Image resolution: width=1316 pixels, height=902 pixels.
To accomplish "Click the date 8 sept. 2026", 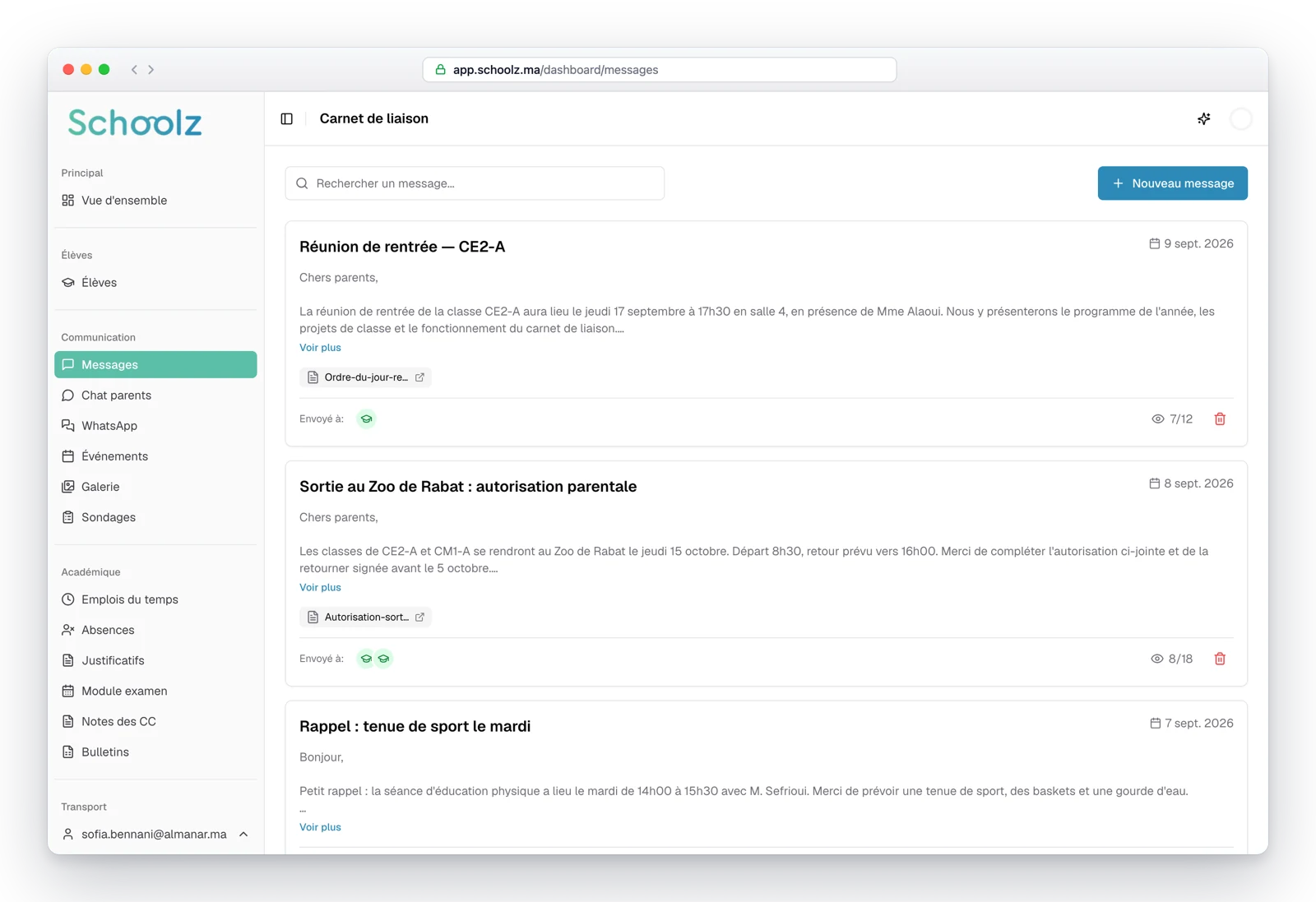I will (x=1191, y=483).
